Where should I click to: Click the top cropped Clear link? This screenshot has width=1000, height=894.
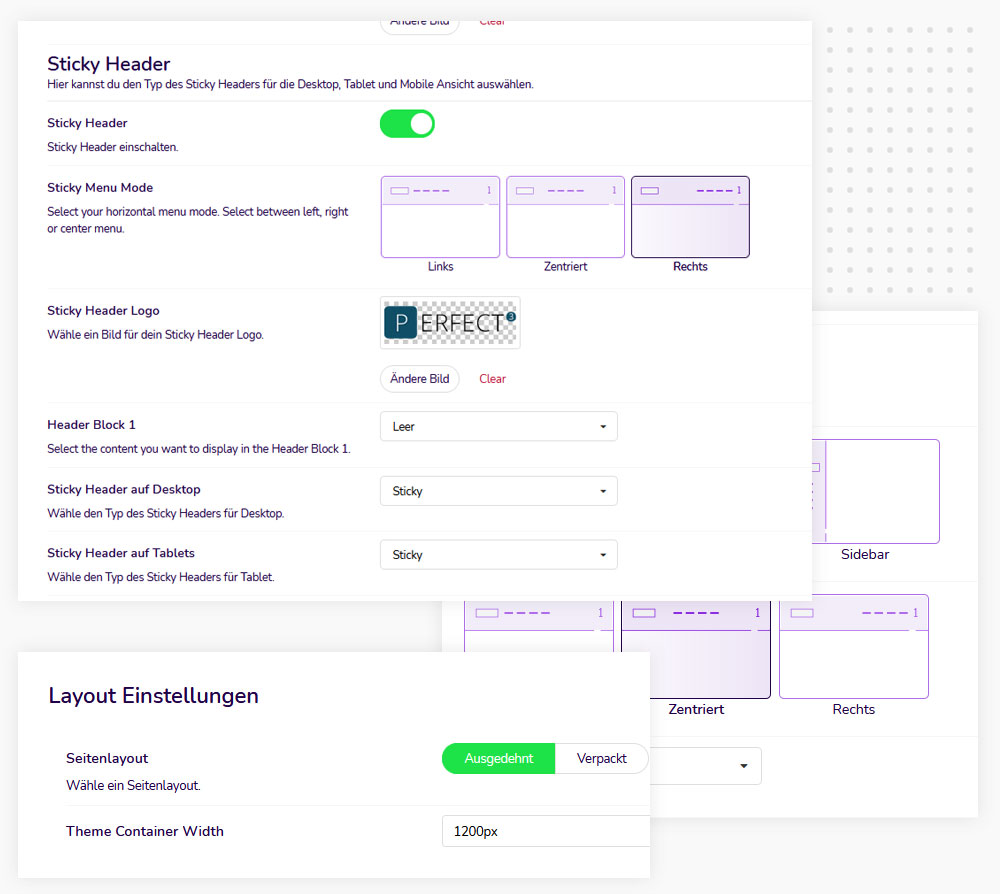tap(492, 23)
